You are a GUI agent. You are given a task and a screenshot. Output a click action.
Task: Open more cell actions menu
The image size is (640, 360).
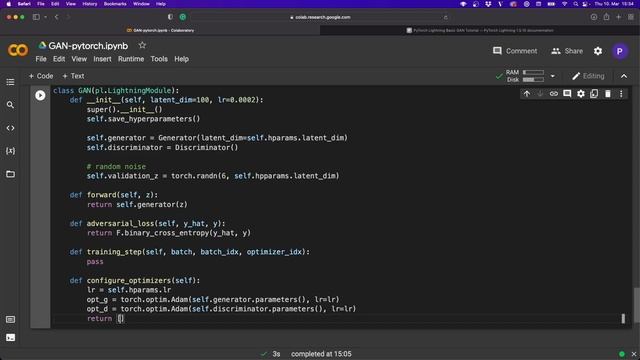pos(621,94)
